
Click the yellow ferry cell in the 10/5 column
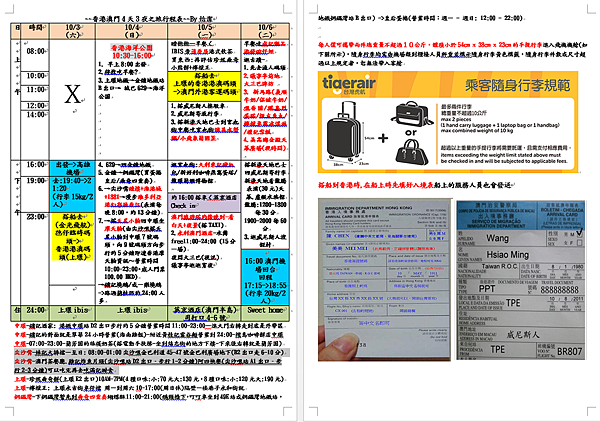coord(204,86)
